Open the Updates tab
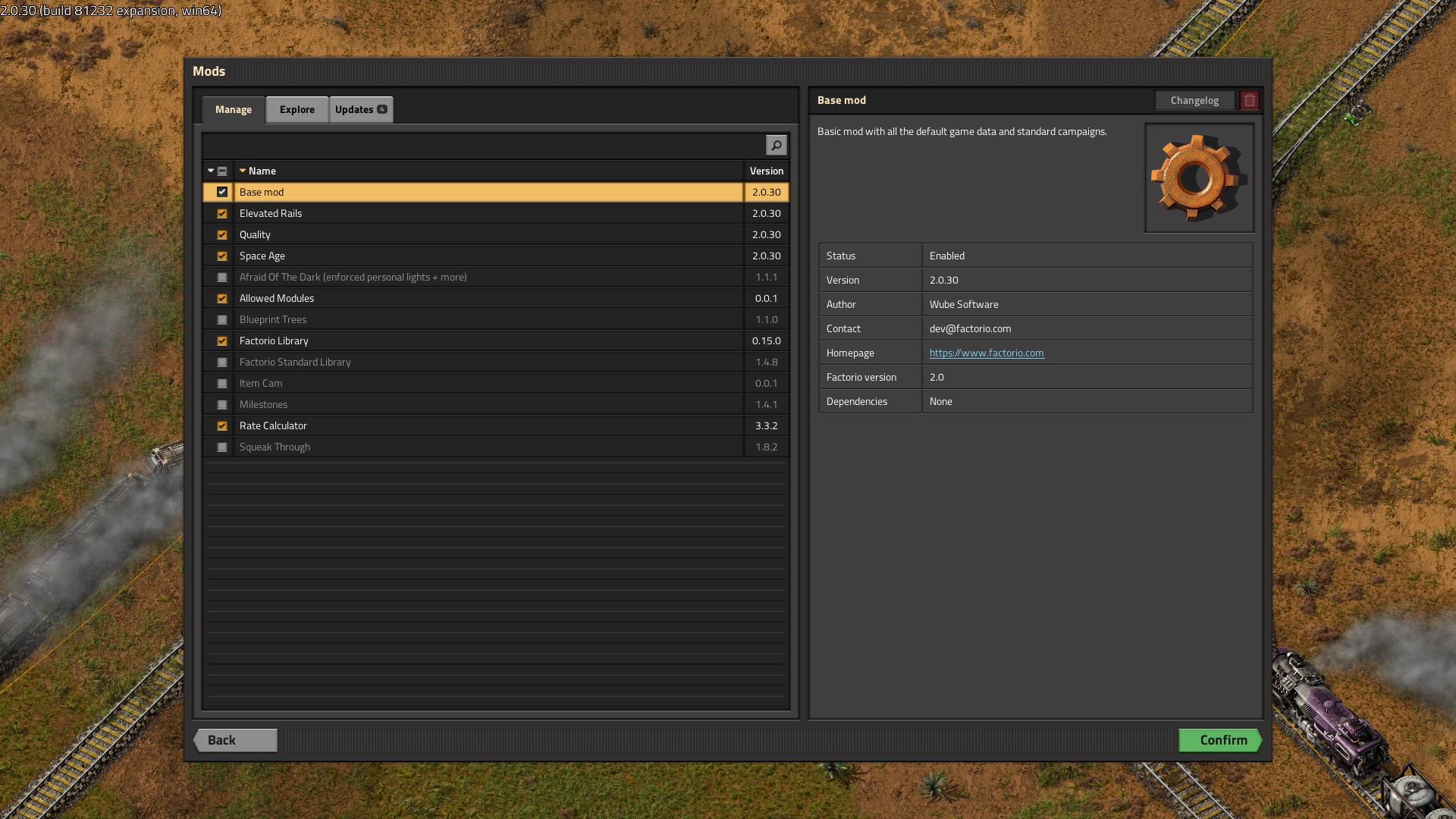Viewport: 1456px width, 819px height. [x=361, y=109]
